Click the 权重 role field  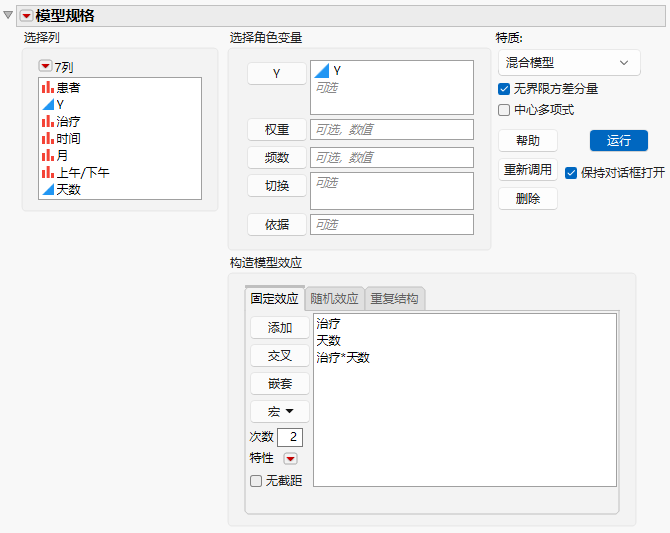[x=392, y=130]
